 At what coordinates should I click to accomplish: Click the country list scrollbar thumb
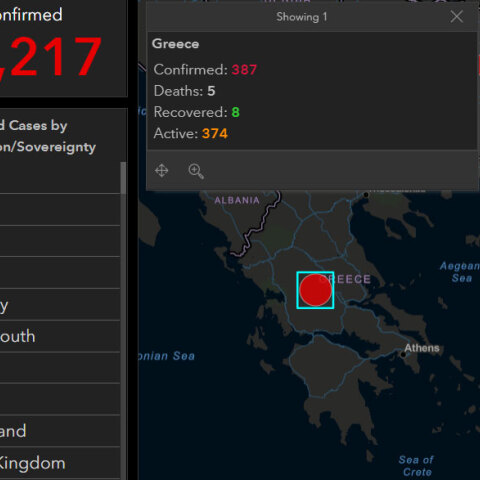pos(123,178)
